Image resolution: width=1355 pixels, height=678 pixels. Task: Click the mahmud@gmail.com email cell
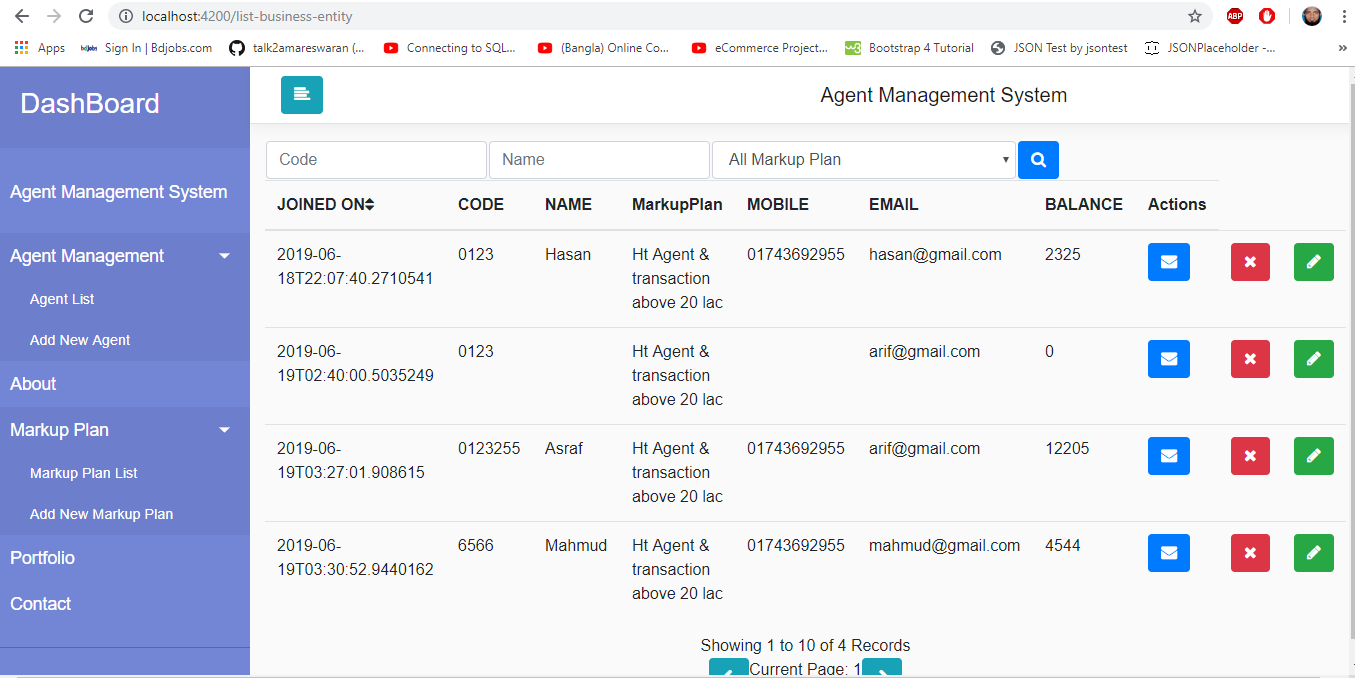[944, 546]
